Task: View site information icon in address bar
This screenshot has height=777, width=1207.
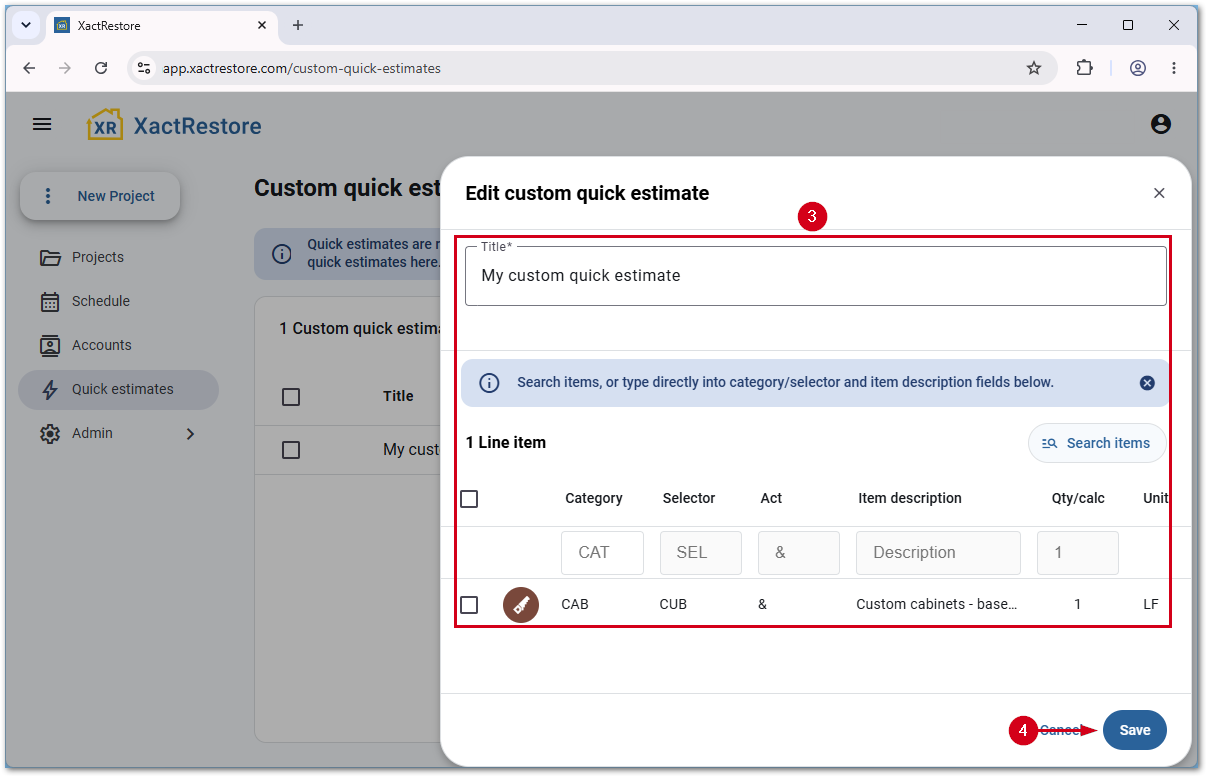Action: (144, 68)
